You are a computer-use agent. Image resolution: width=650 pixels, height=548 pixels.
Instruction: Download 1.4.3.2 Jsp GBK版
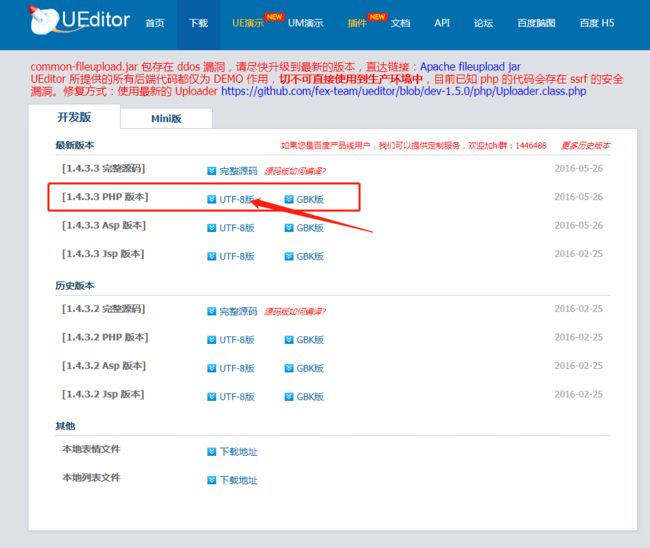tap(310, 397)
